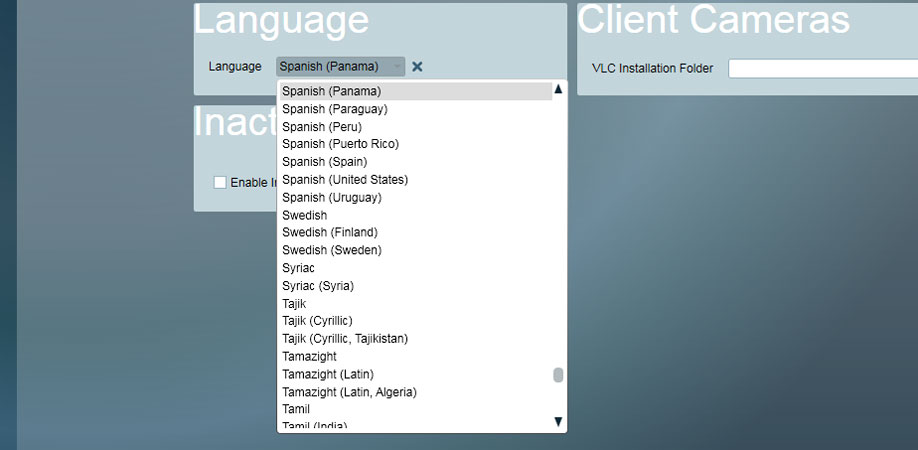Click the dropdown list scrollbar thumb

558,375
